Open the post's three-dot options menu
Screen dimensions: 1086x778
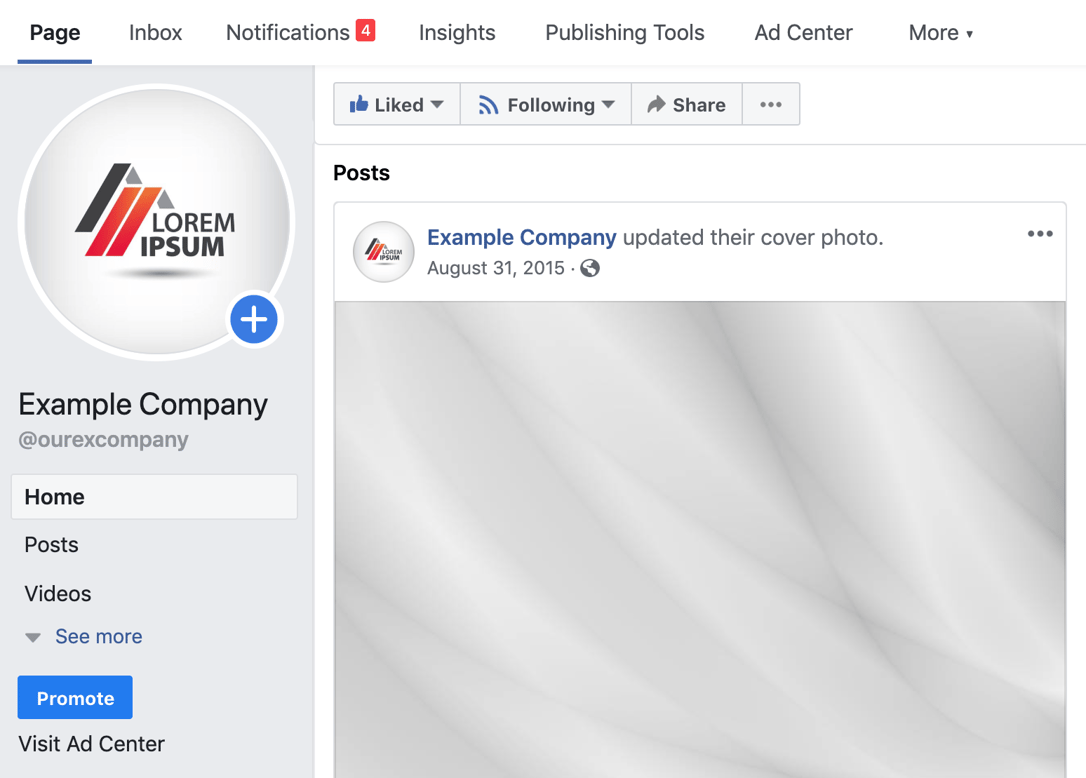coord(1040,233)
